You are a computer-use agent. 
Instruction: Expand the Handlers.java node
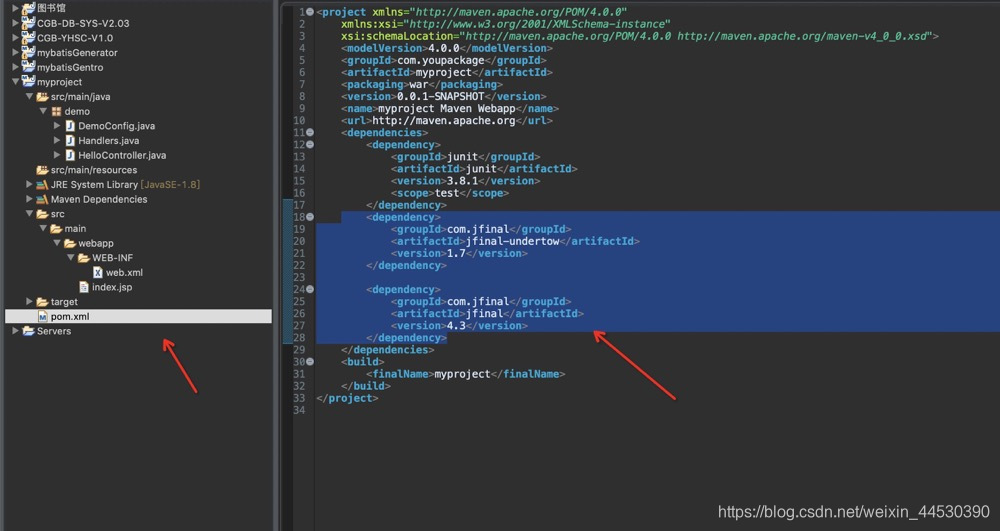click(x=57, y=140)
